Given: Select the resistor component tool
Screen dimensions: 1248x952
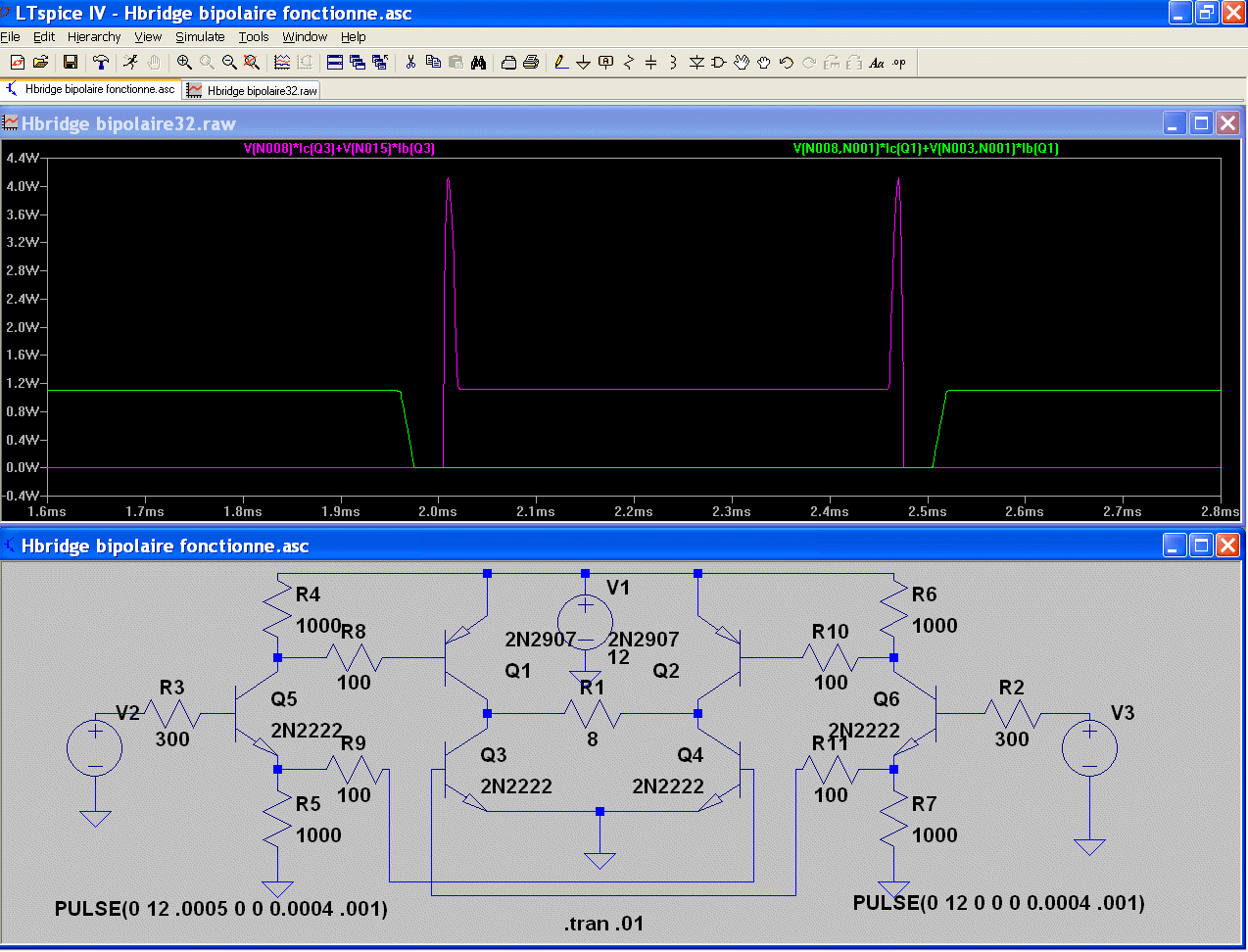Looking at the screenshot, I should coord(629,62).
